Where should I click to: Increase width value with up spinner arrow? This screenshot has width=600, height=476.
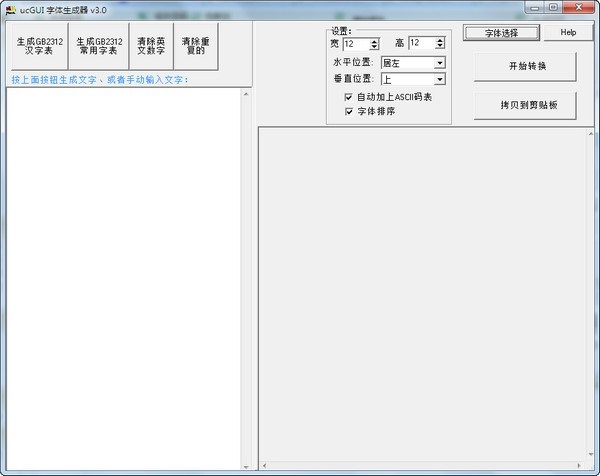374,41
